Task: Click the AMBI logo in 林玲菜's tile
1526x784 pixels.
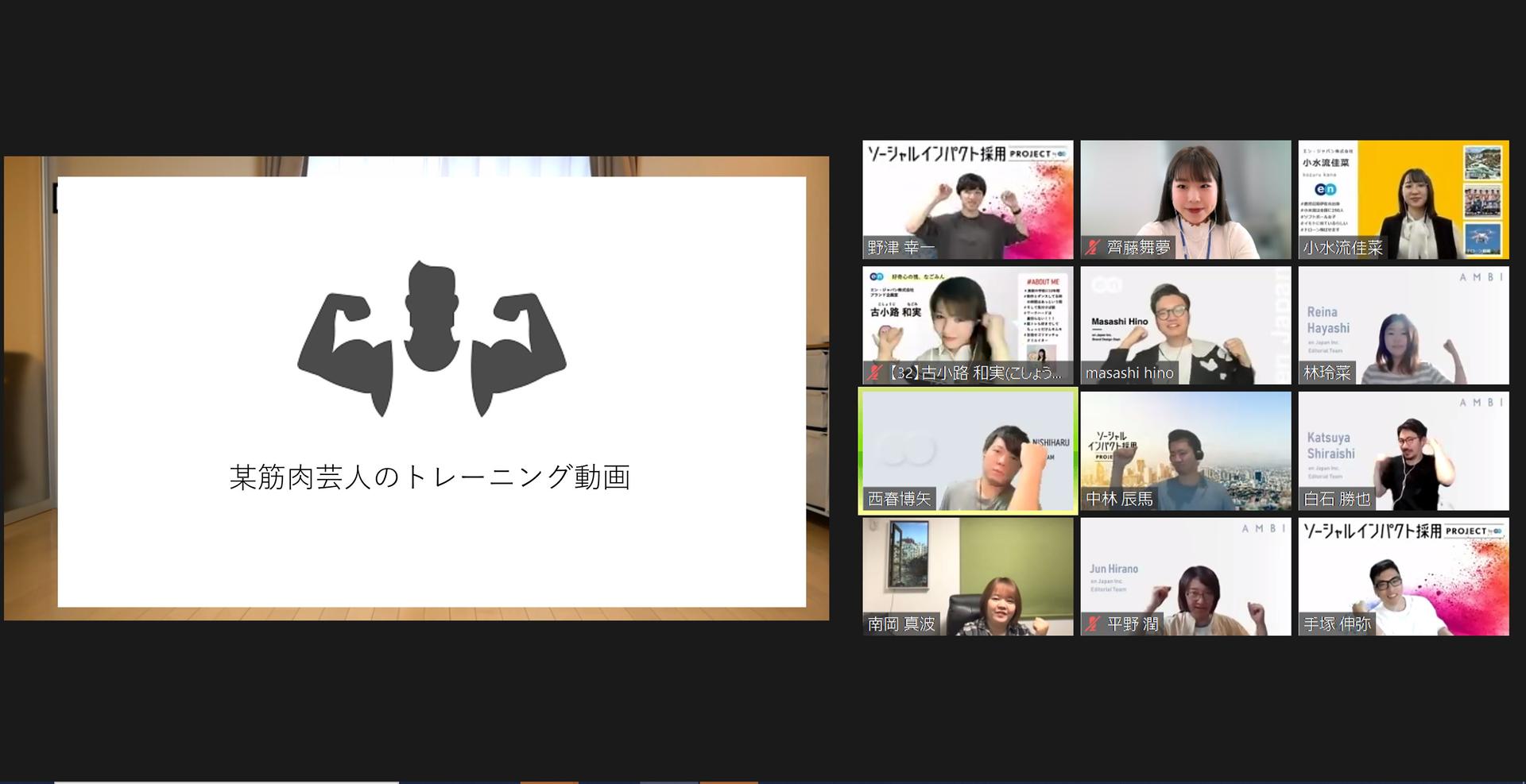Action: (1481, 277)
